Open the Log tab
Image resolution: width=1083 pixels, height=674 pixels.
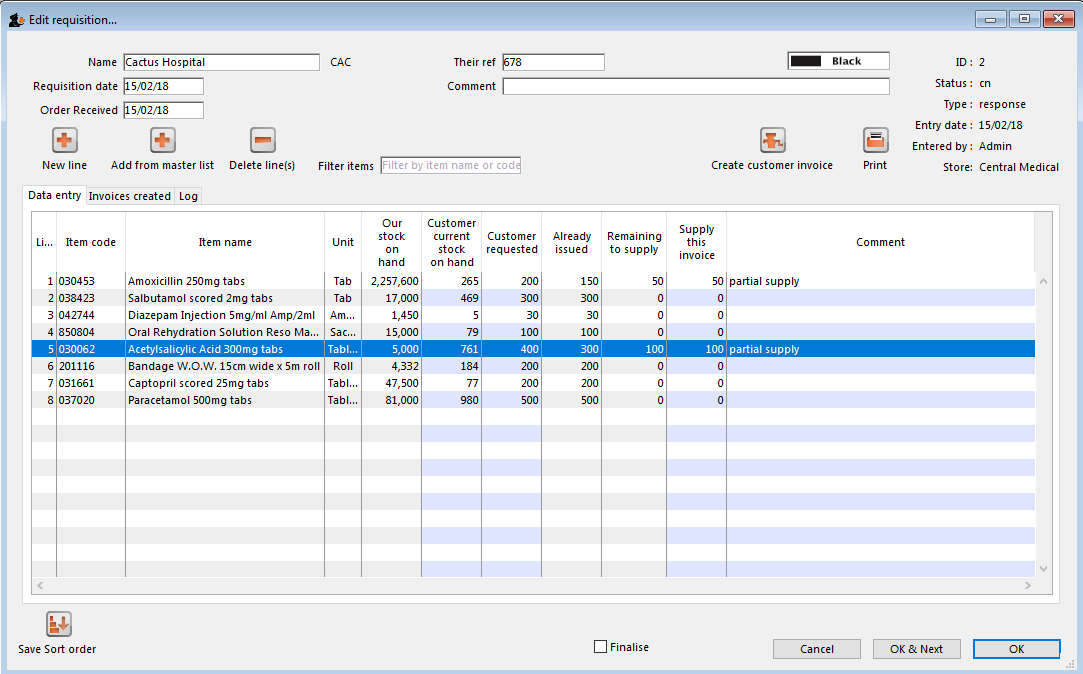pos(188,196)
